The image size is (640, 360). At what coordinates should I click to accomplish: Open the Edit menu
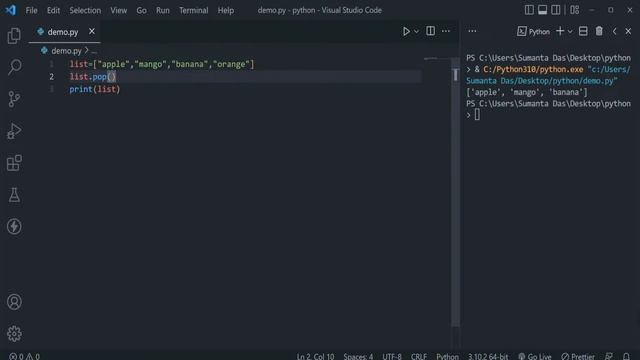pyautogui.click(x=53, y=10)
